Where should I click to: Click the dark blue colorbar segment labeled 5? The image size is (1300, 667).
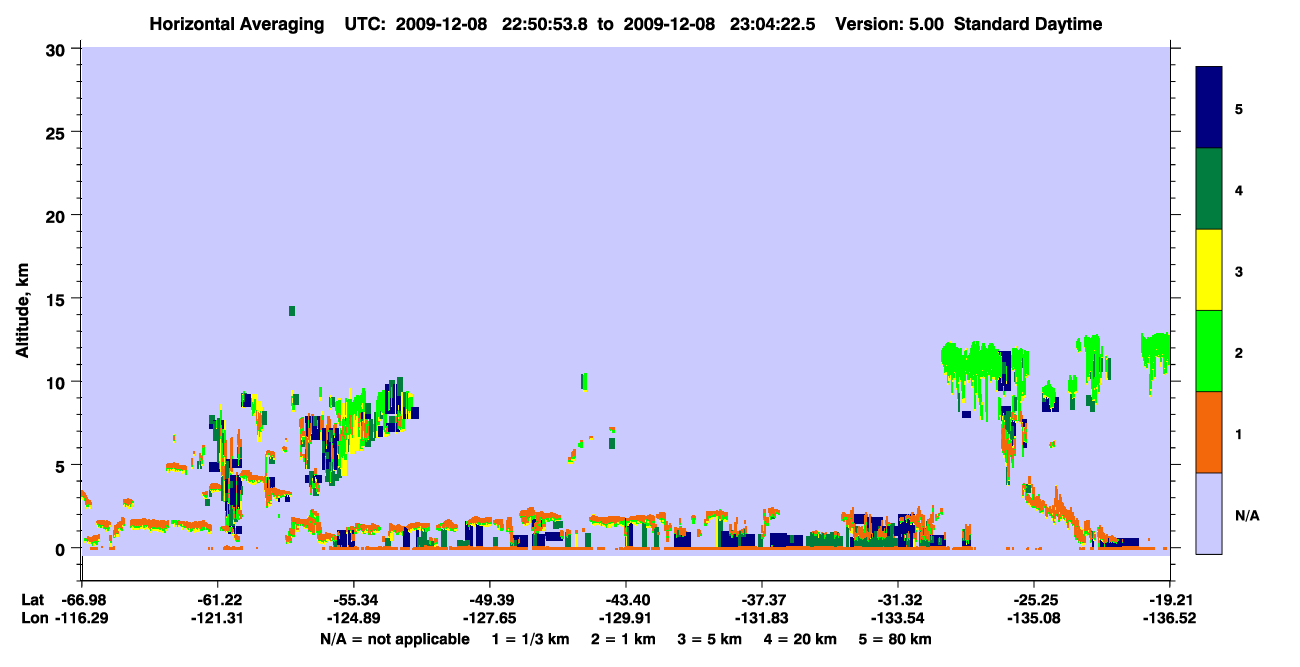coord(1209,108)
